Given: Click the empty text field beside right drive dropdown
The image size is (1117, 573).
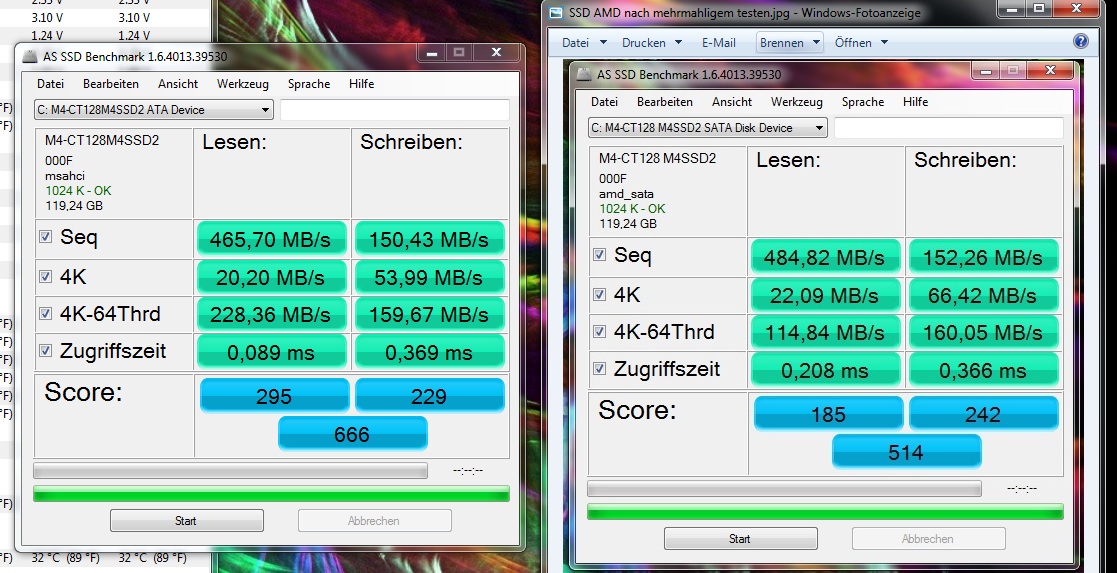Looking at the screenshot, I should [949, 128].
